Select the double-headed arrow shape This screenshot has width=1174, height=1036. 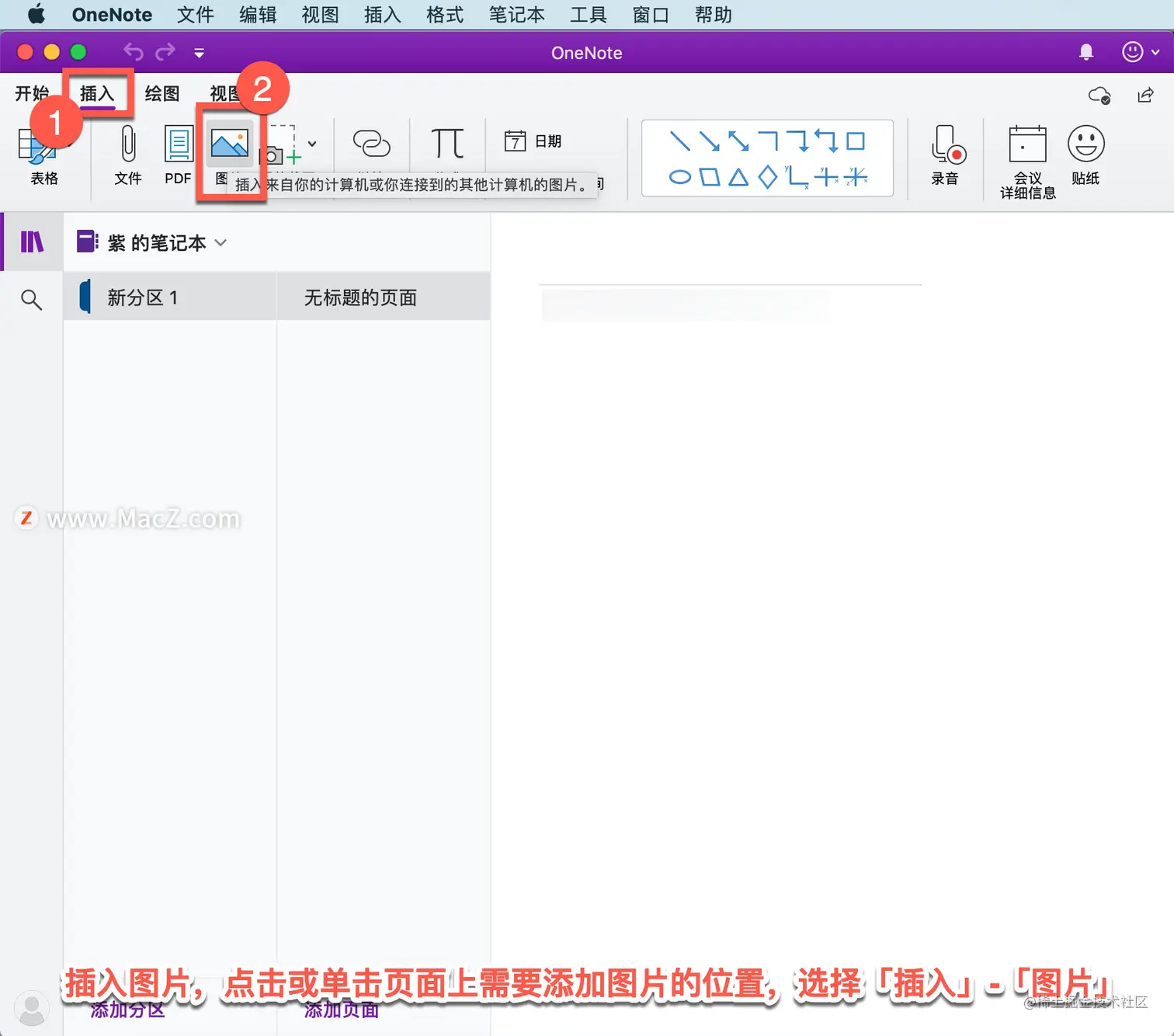[x=738, y=141]
